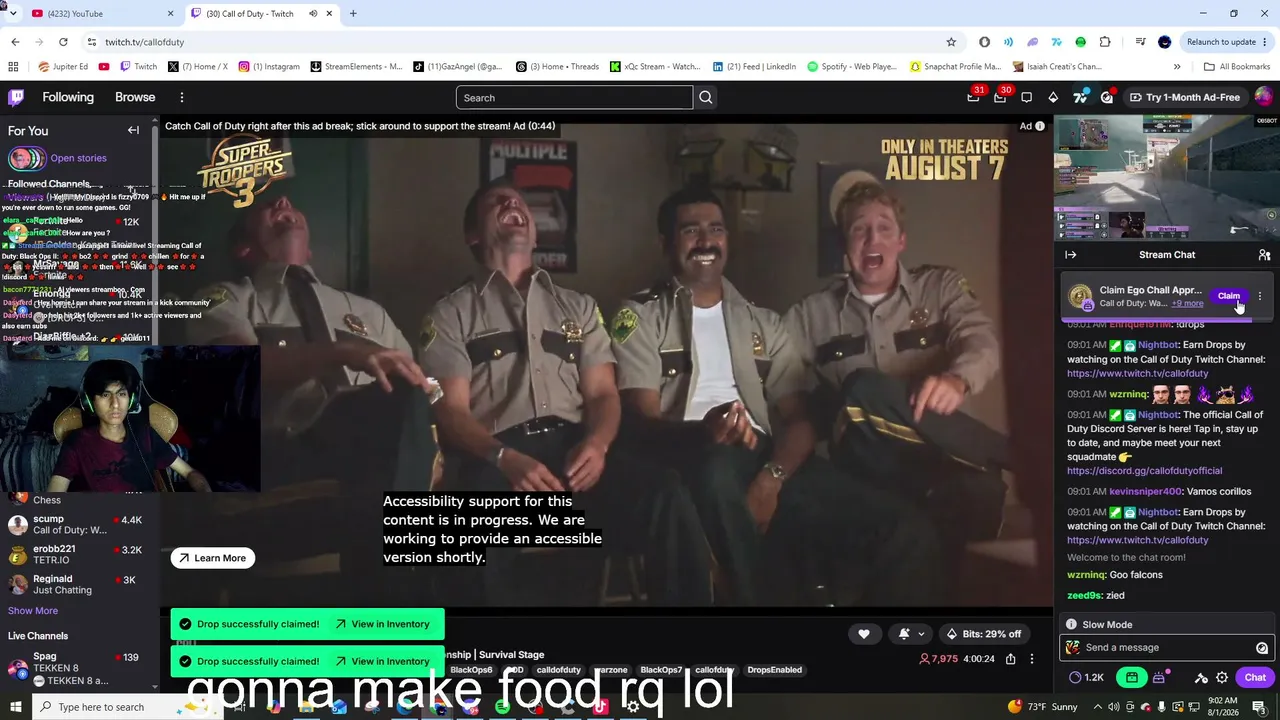This screenshot has height=720, width=1280.
Task: Reload the page
Action: 63,42
